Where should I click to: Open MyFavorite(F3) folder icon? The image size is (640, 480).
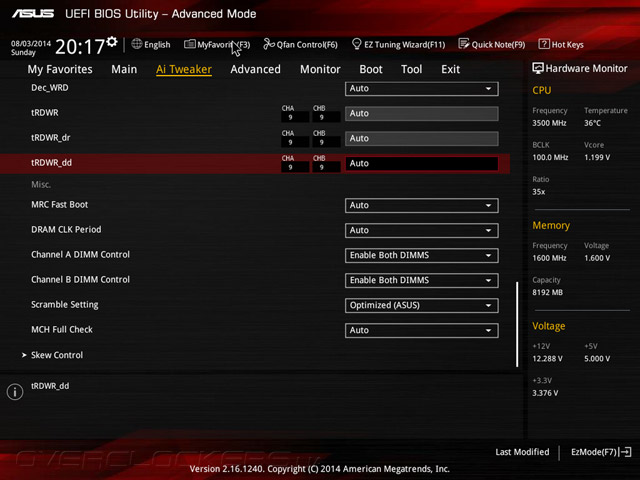[x=190, y=44]
